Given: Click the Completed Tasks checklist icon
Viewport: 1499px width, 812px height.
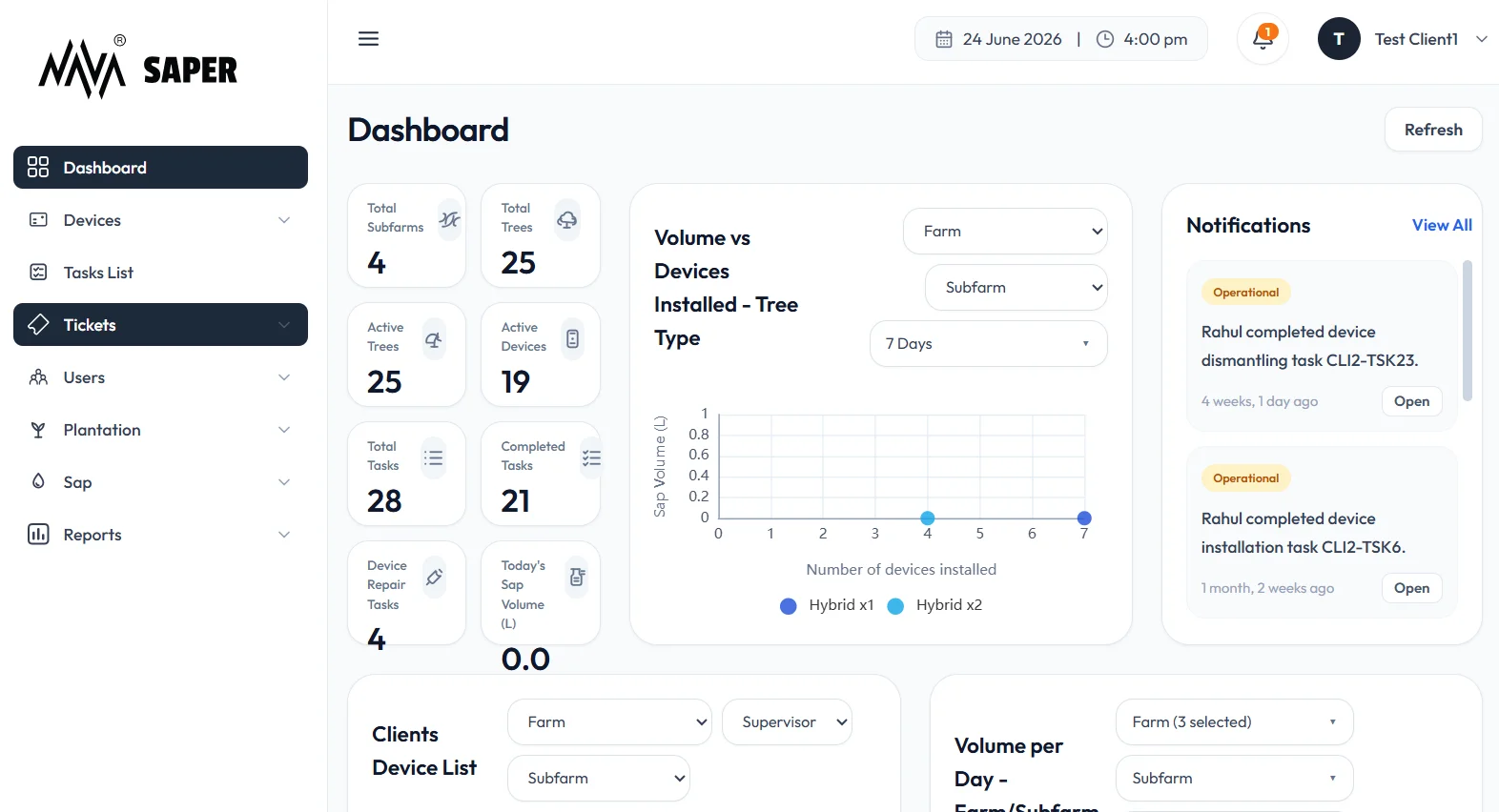Looking at the screenshot, I should click(591, 458).
